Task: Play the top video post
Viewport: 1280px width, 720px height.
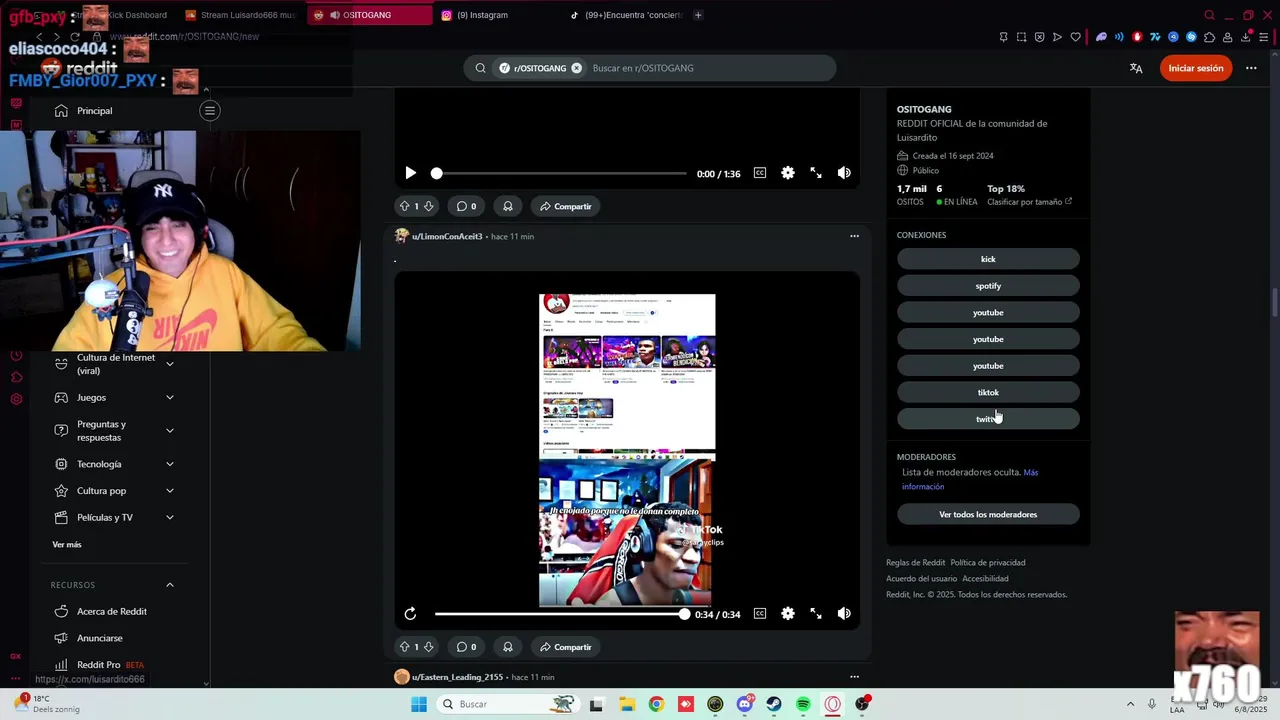Action: [410, 173]
